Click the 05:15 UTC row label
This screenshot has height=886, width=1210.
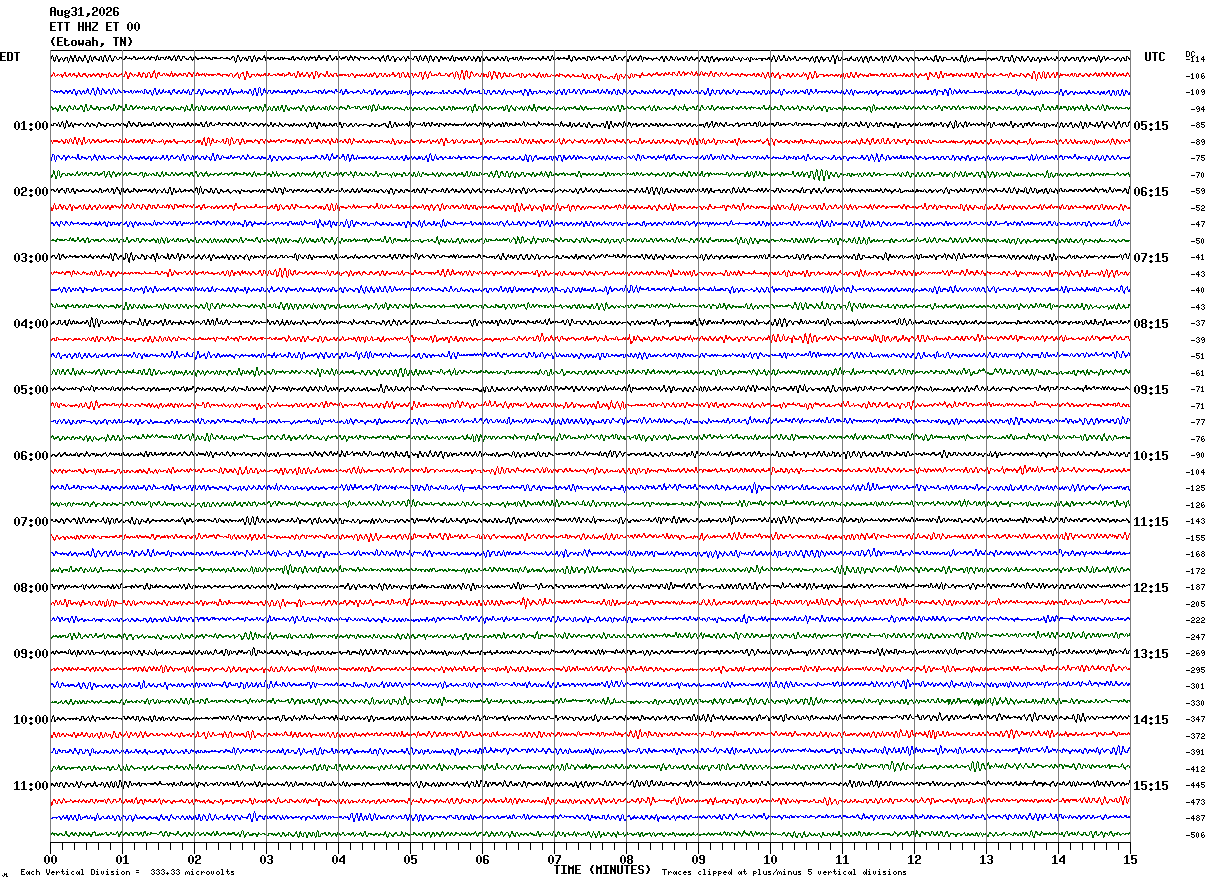click(x=1151, y=126)
